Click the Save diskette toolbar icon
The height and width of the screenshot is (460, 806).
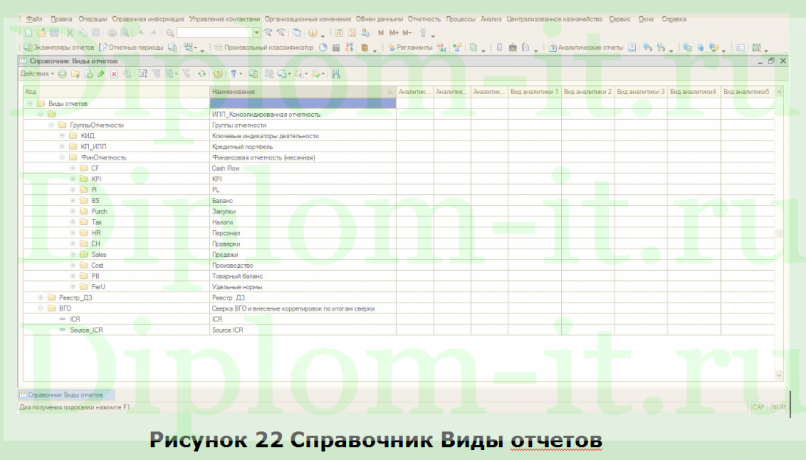point(54,33)
